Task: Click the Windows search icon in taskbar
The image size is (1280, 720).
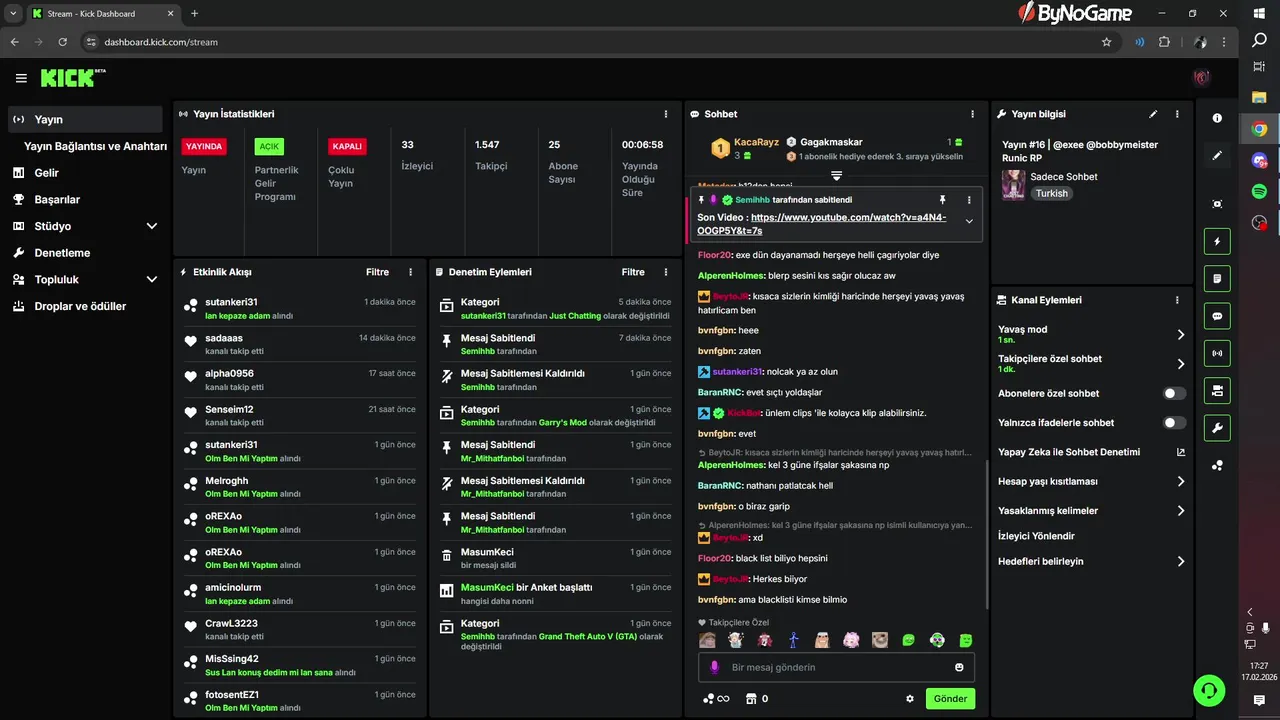Action: (x=1259, y=41)
